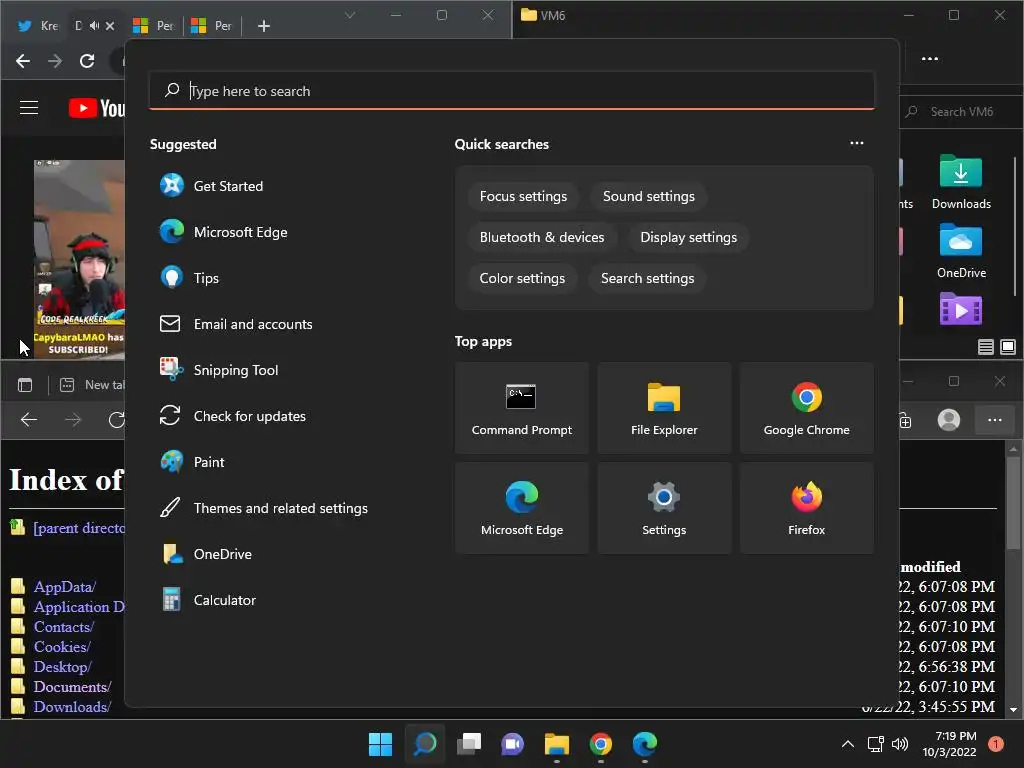Screen dimensions: 1024x768
Task: Open clock and date 7:19 PM panel
Action: point(950,744)
